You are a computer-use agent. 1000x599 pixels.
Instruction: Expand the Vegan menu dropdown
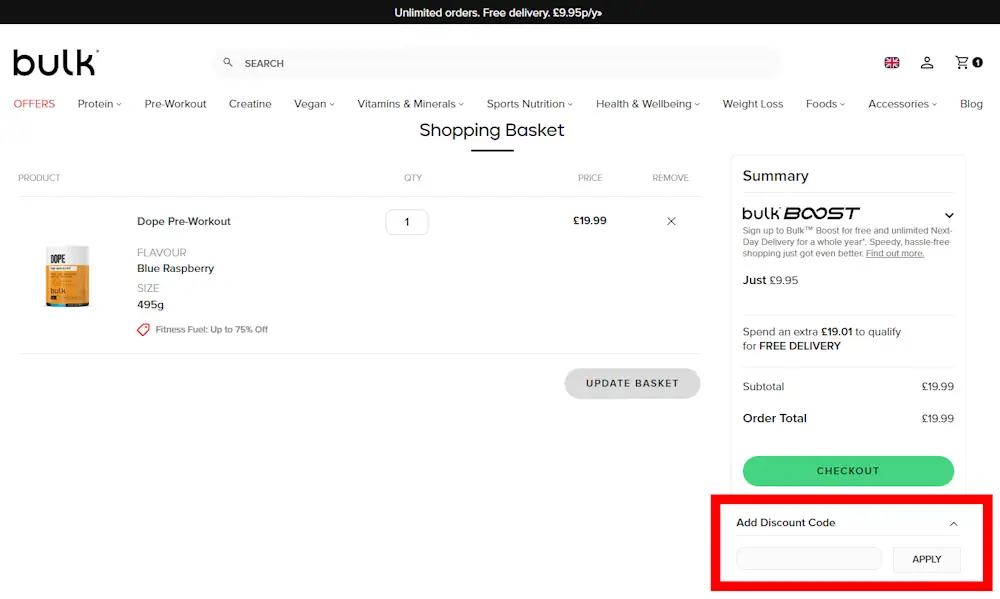(x=314, y=104)
